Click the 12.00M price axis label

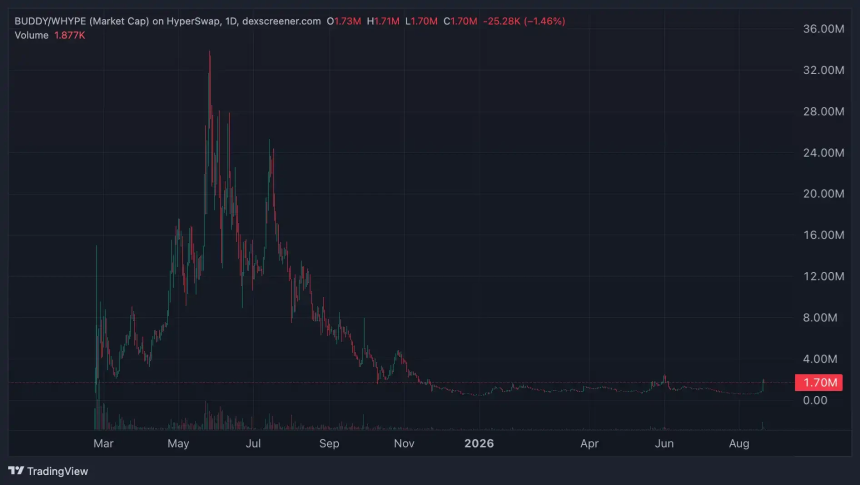pyautogui.click(x=823, y=276)
